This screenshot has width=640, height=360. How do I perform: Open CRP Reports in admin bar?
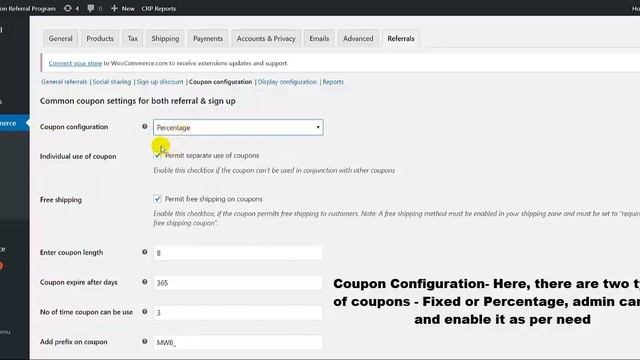159,8
